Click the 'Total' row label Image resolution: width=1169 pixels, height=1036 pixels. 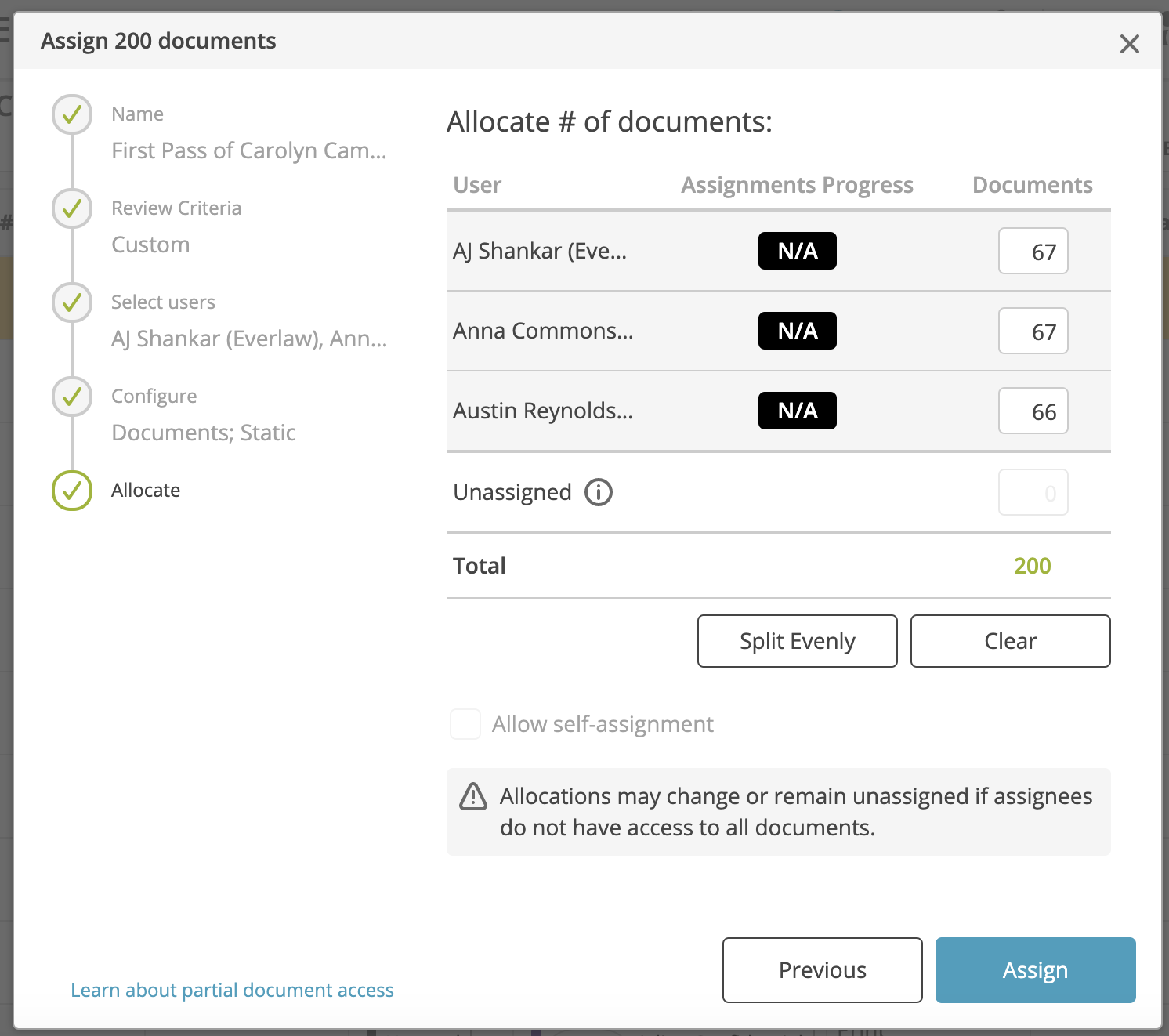tap(480, 566)
